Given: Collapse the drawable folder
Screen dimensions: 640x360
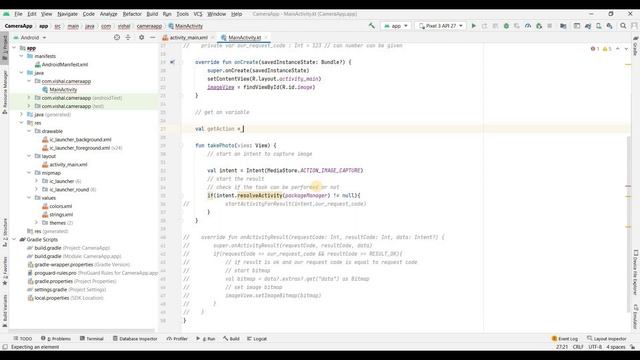Looking at the screenshot, I should (29, 131).
